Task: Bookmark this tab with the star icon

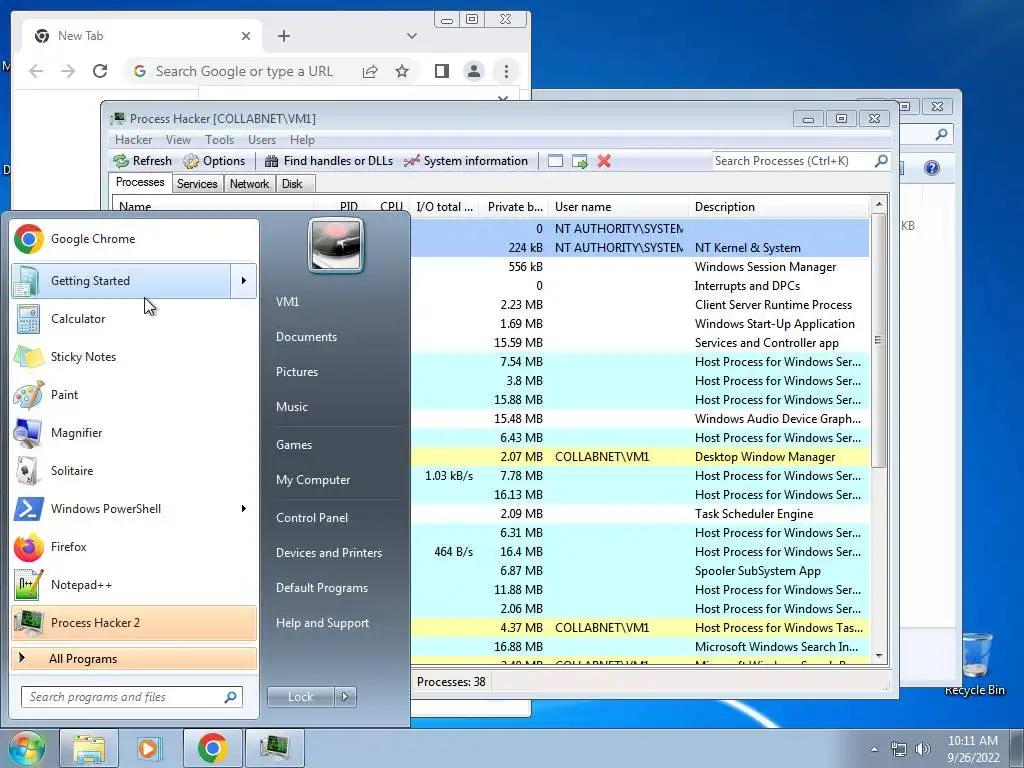Action: [x=402, y=71]
